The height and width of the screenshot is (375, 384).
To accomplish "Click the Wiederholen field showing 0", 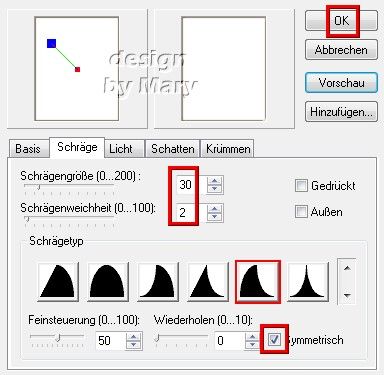I will (x=229, y=341).
